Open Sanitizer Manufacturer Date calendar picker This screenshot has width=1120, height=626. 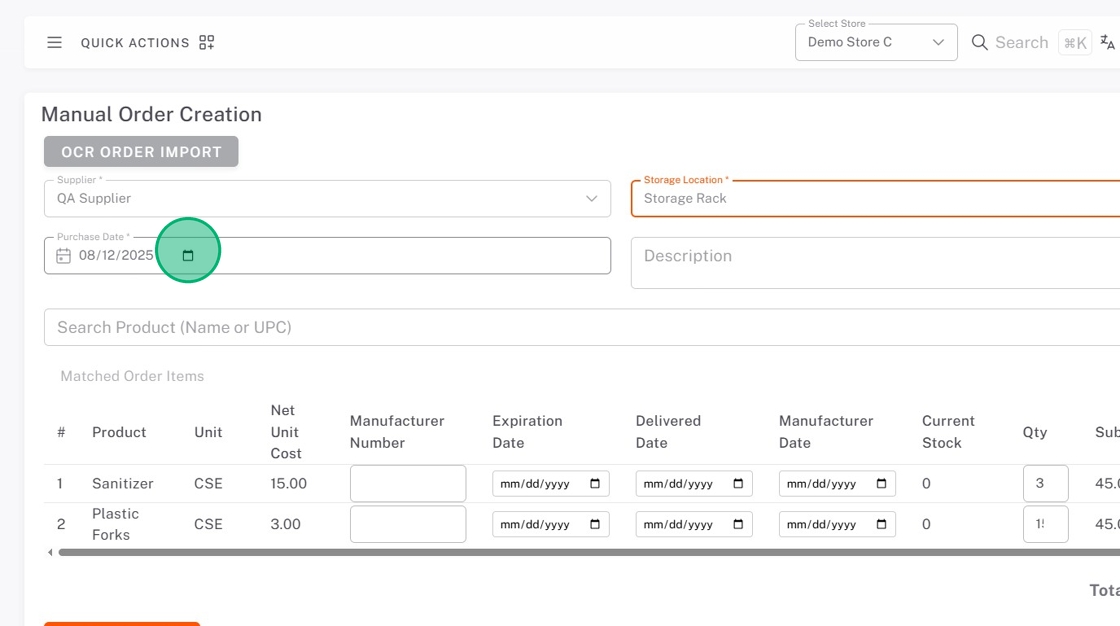tap(881, 484)
